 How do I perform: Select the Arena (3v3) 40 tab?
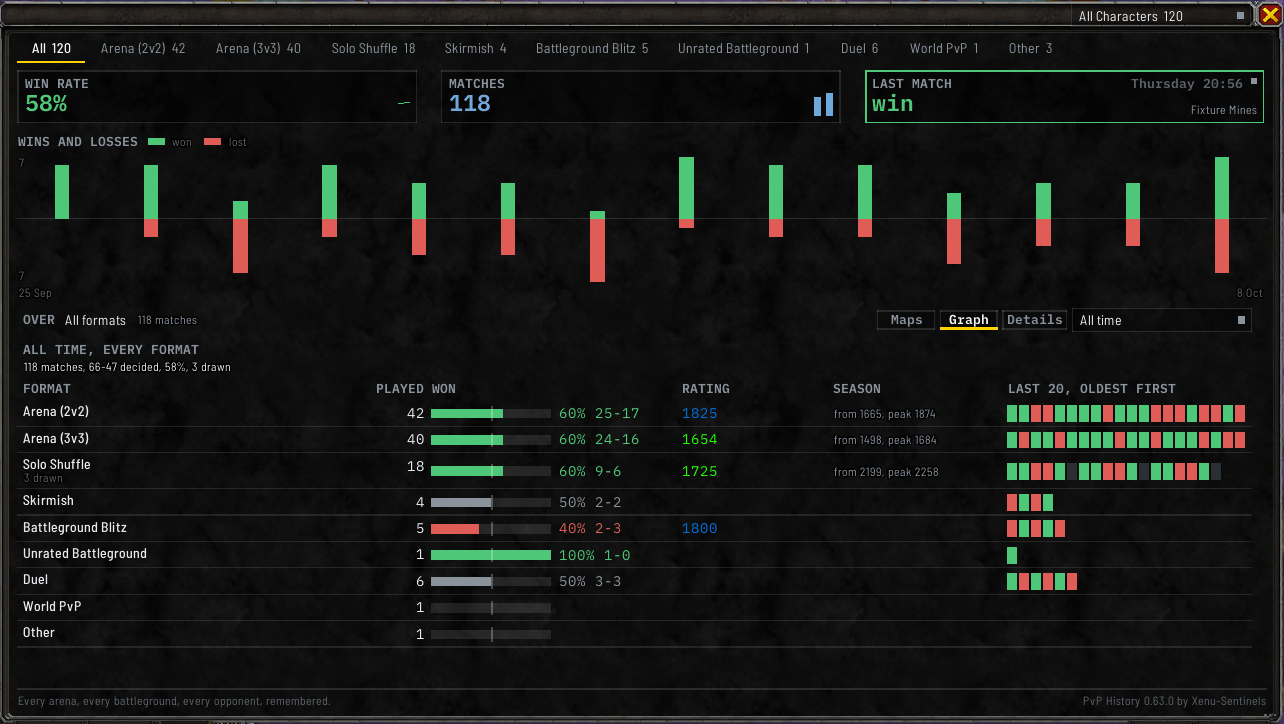(258, 48)
